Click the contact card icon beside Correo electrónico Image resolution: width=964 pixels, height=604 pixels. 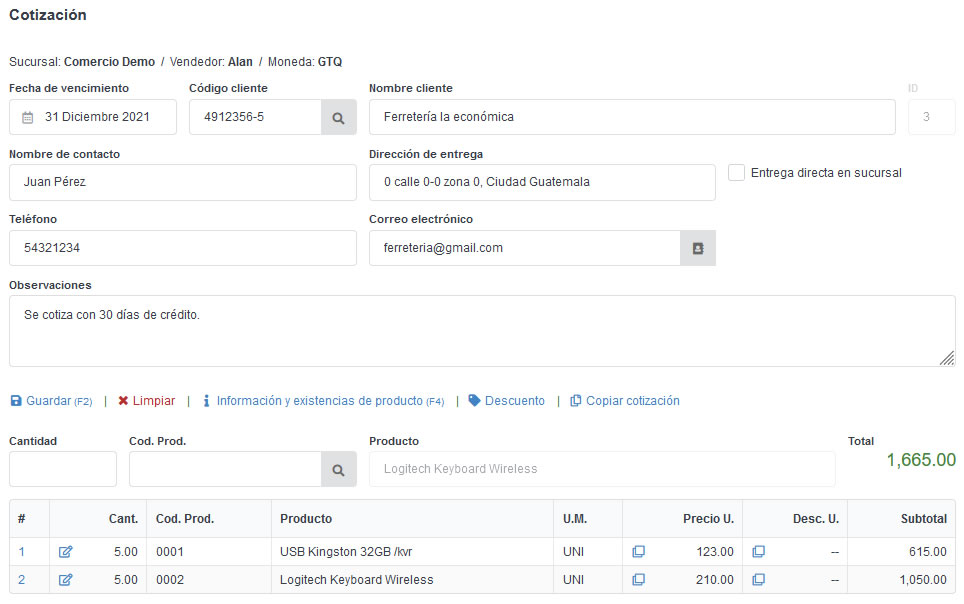(698, 248)
